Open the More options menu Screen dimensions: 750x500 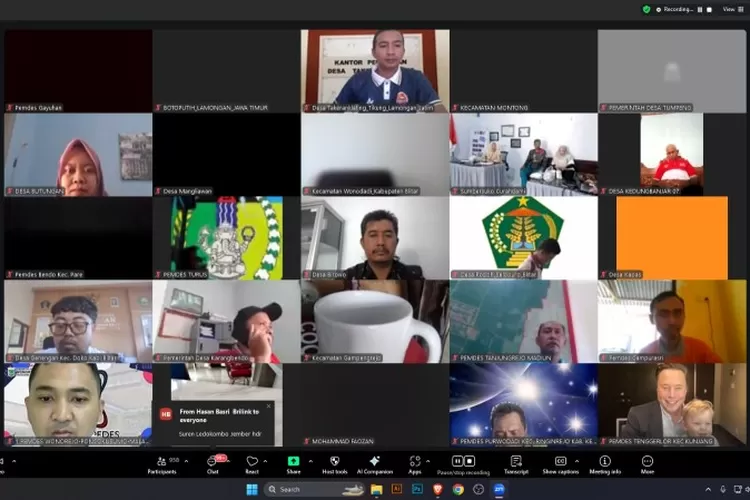click(647, 465)
